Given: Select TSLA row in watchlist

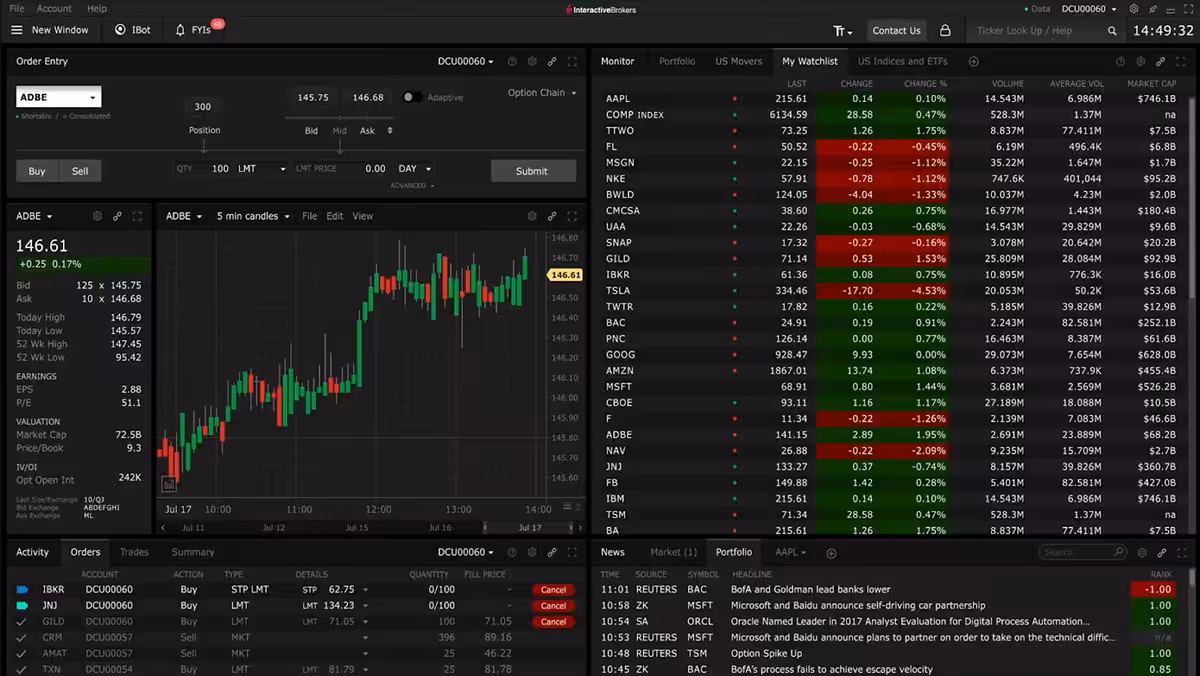Looking at the screenshot, I should pos(895,291).
